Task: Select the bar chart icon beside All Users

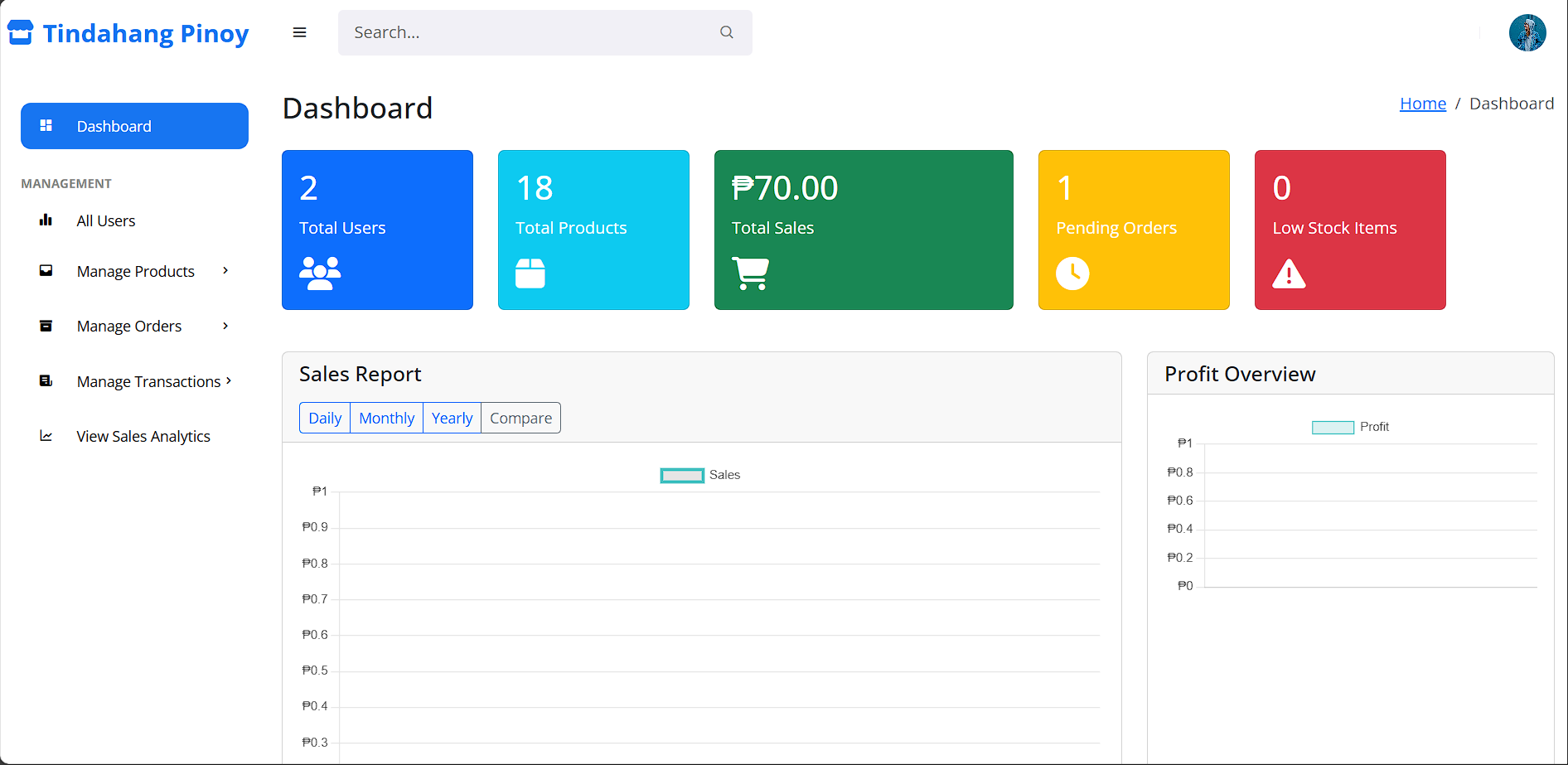Action: (x=46, y=220)
